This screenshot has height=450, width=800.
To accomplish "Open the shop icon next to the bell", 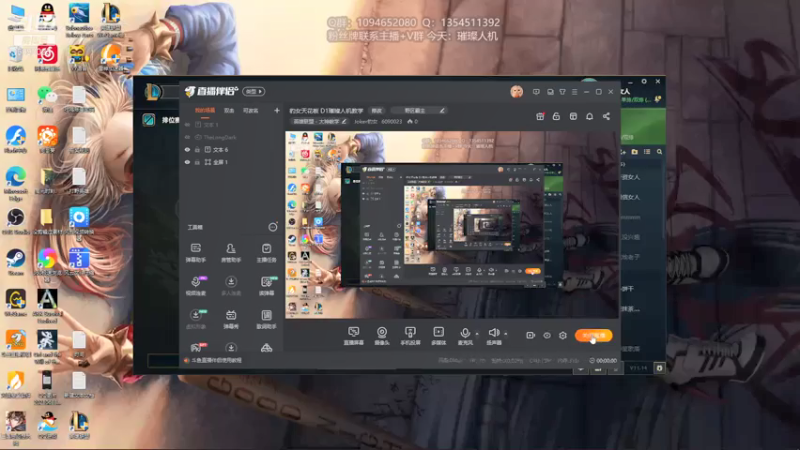I will (573, 116).
